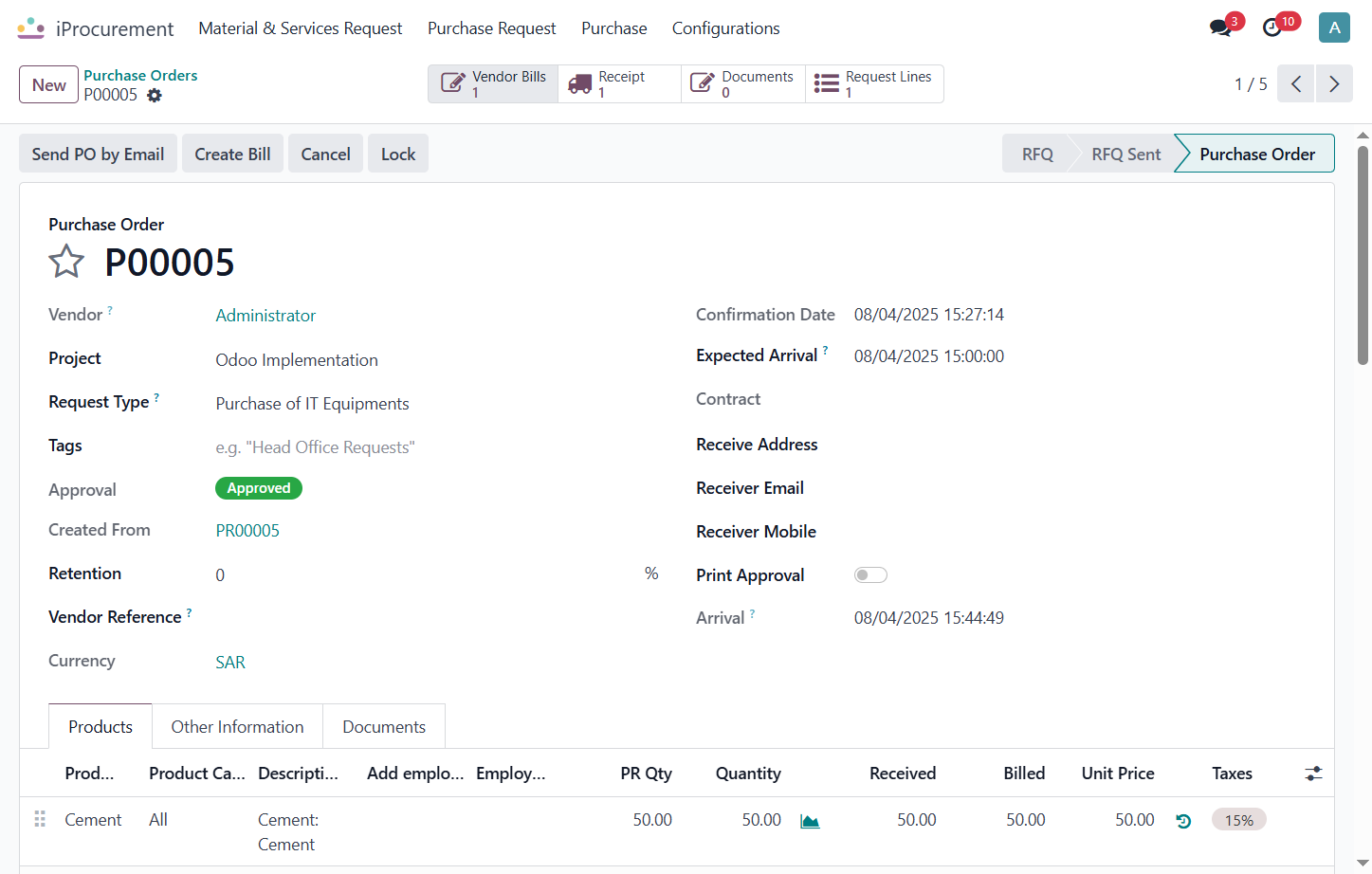
Task: Open Vendor Bills smart button
Action: point(493,83)
